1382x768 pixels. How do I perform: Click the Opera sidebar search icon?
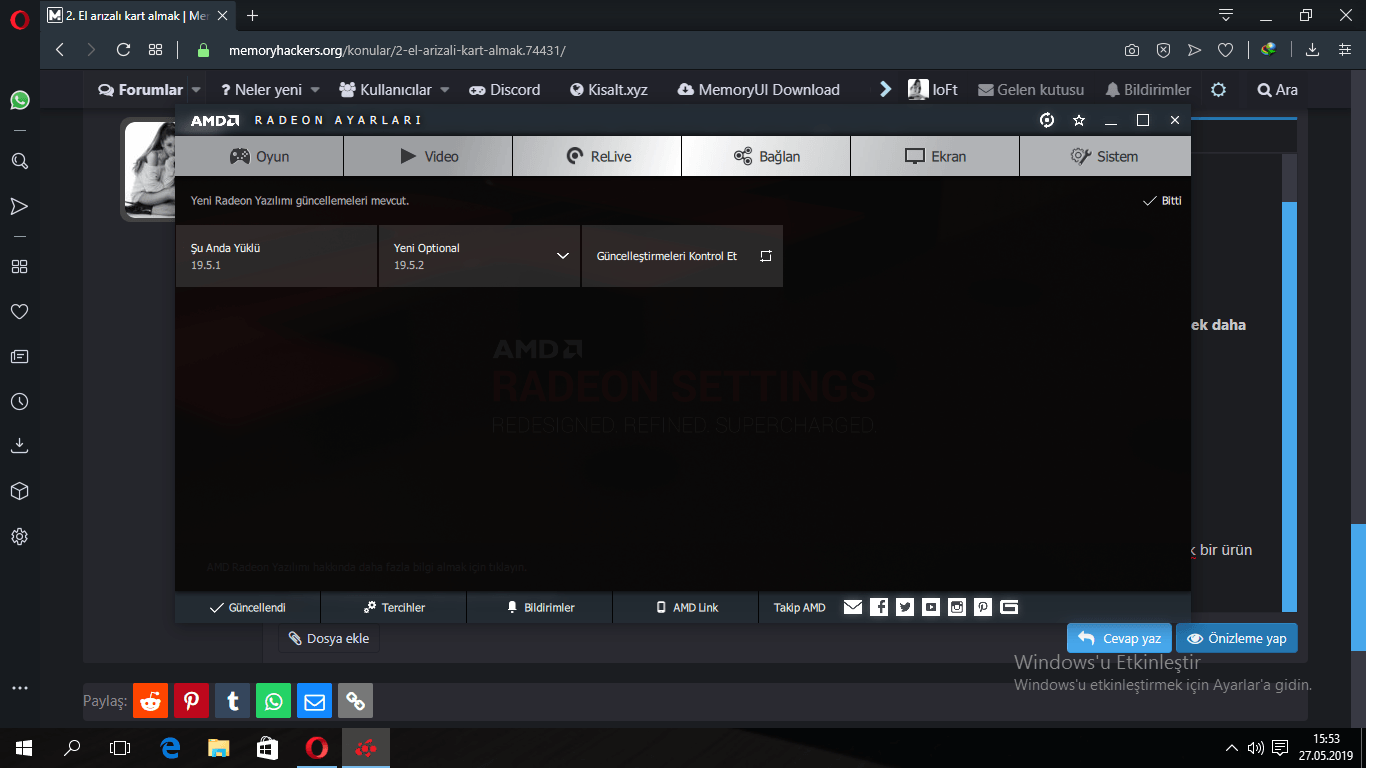coord(19,161)
